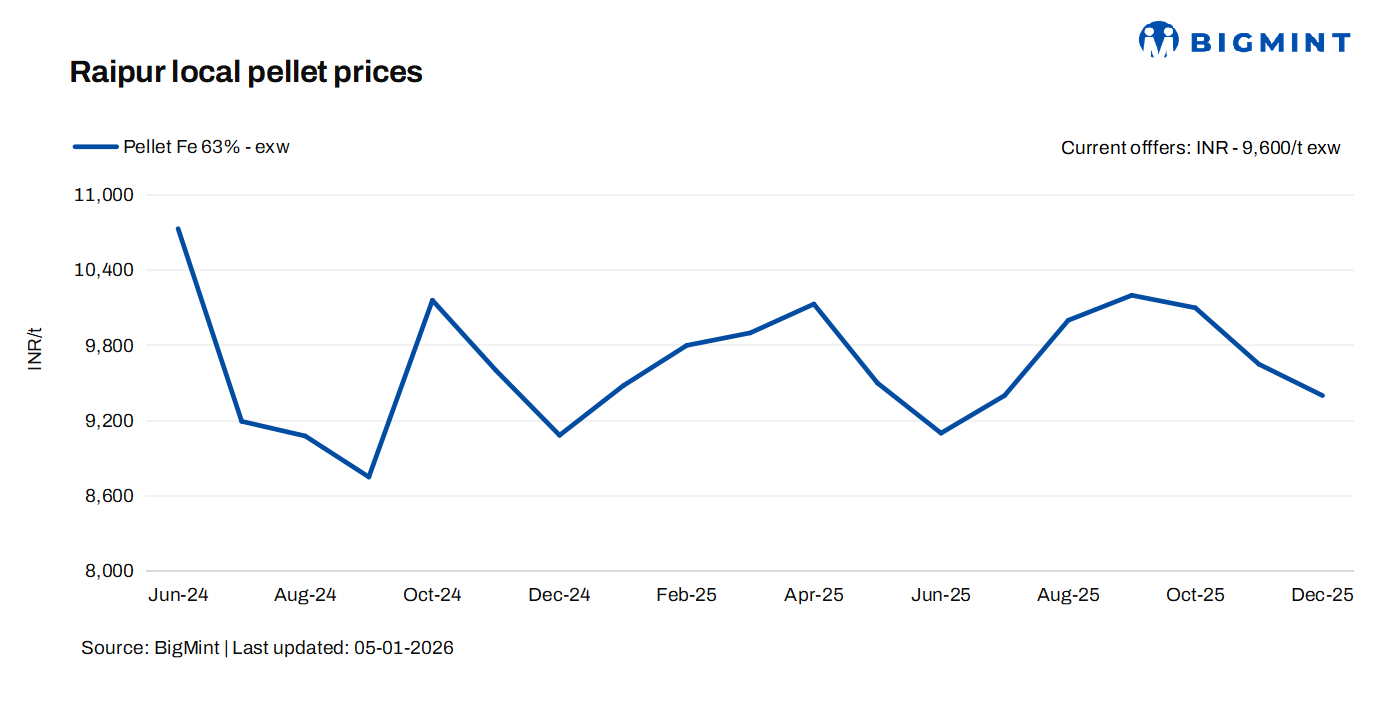The height and width of the screenshot is (711, 1396).
Task: Click the chart title Raipur local pellet prices
Action: [246, 72]
